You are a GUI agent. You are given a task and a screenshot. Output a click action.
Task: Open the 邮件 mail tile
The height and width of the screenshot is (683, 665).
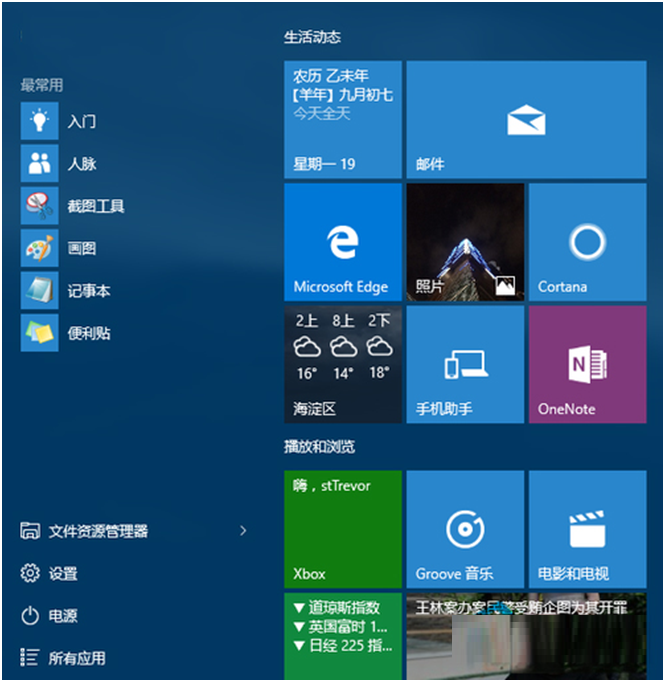[x=526, y=120]
